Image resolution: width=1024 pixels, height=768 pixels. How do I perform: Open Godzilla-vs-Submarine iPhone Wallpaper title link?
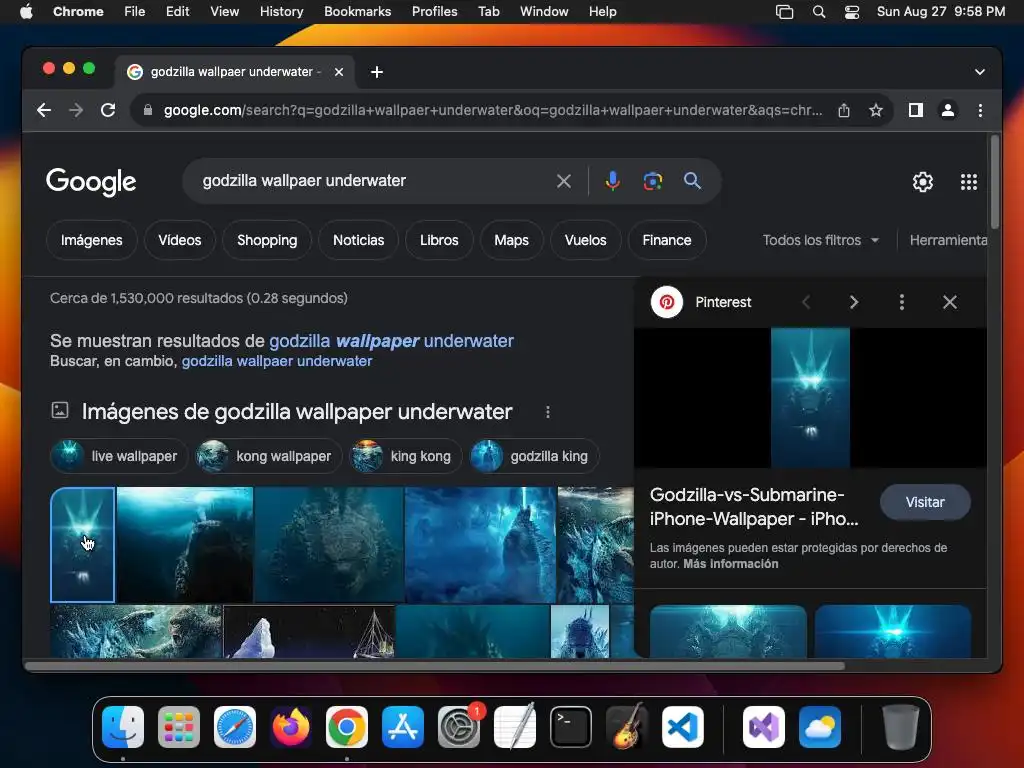pyautogui.click(x=754, y=507)
